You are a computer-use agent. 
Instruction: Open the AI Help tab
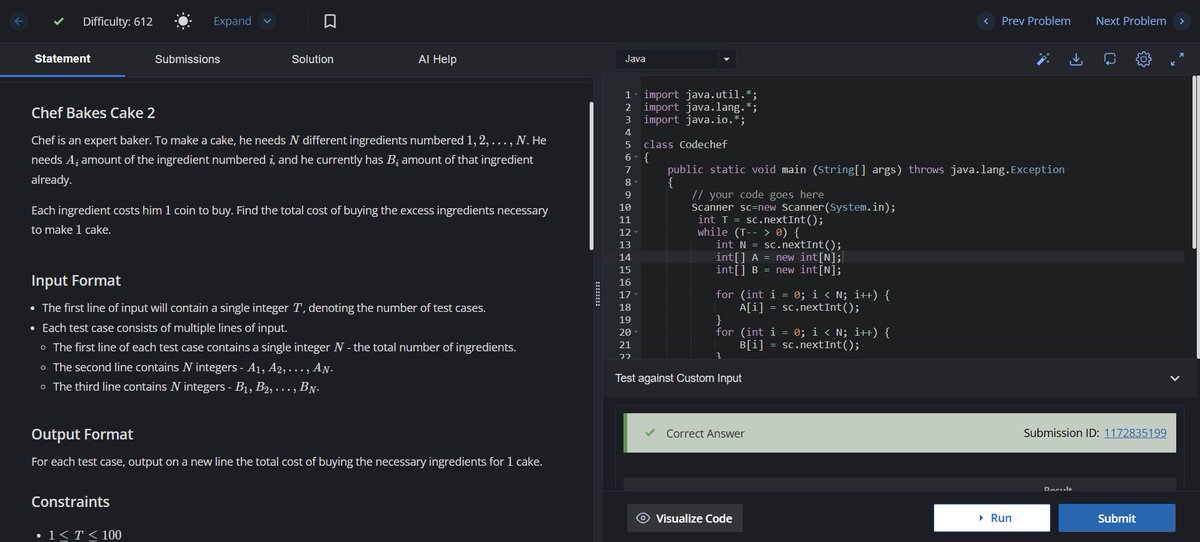pos(437,59)
